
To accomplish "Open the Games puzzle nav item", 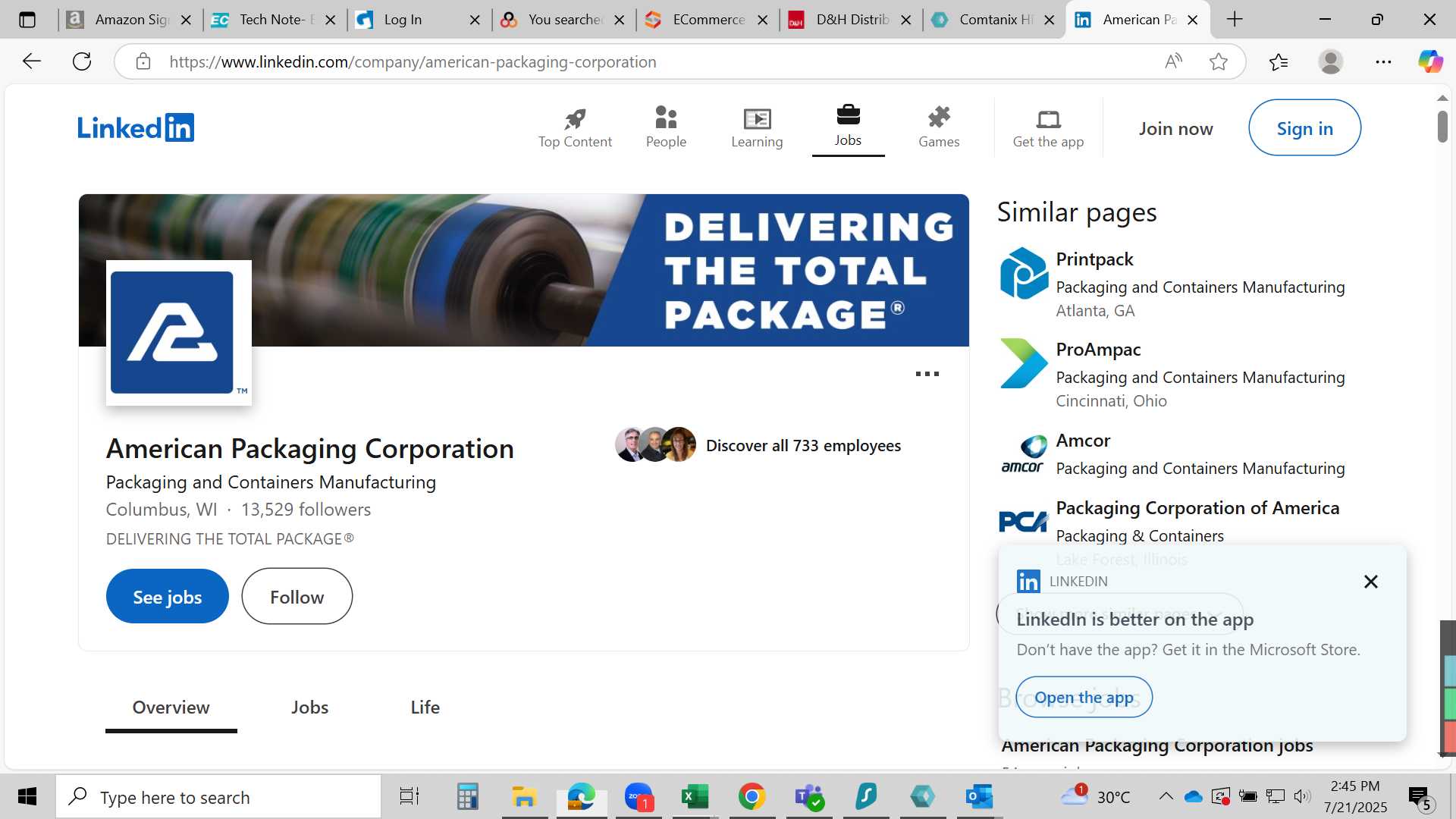I will [x=939, y=127].
